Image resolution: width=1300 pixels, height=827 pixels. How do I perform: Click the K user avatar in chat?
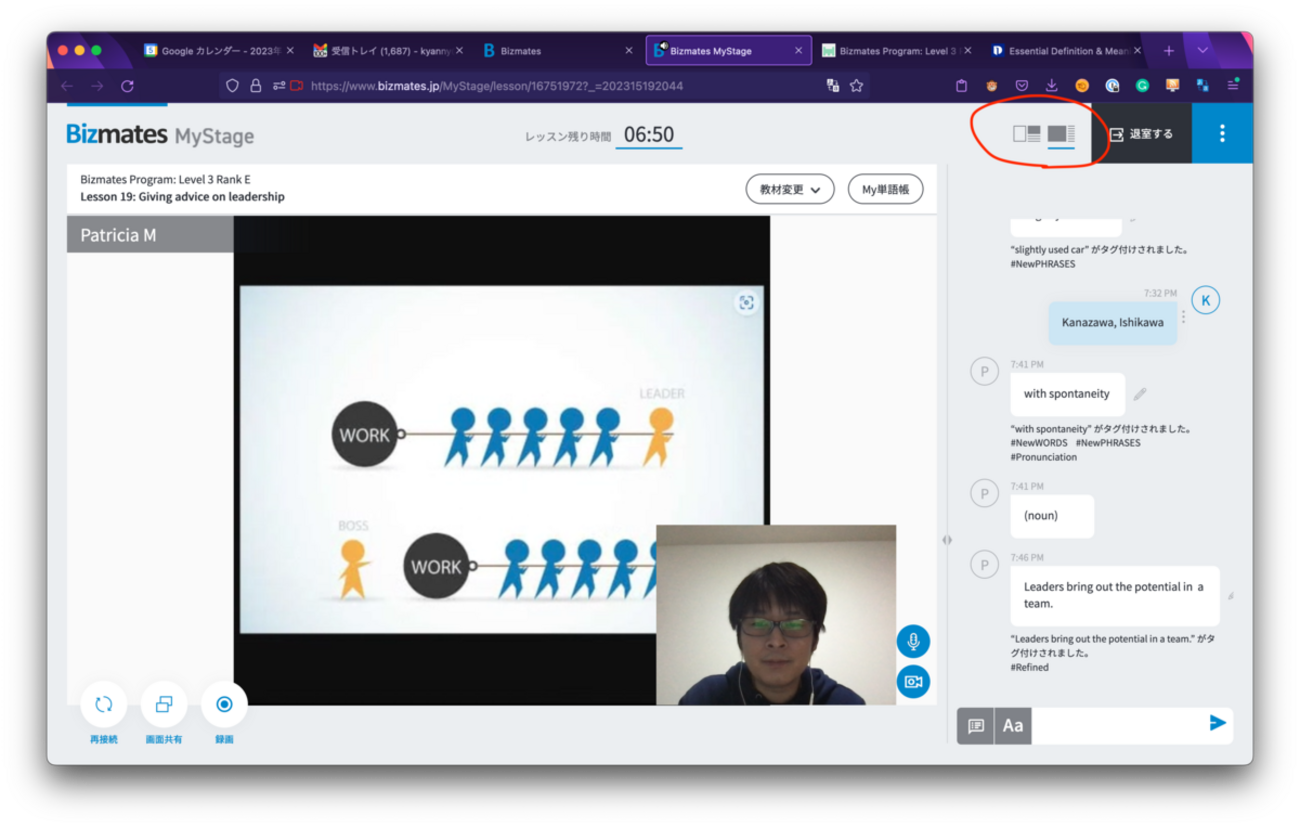click(x=1206, y=300)
